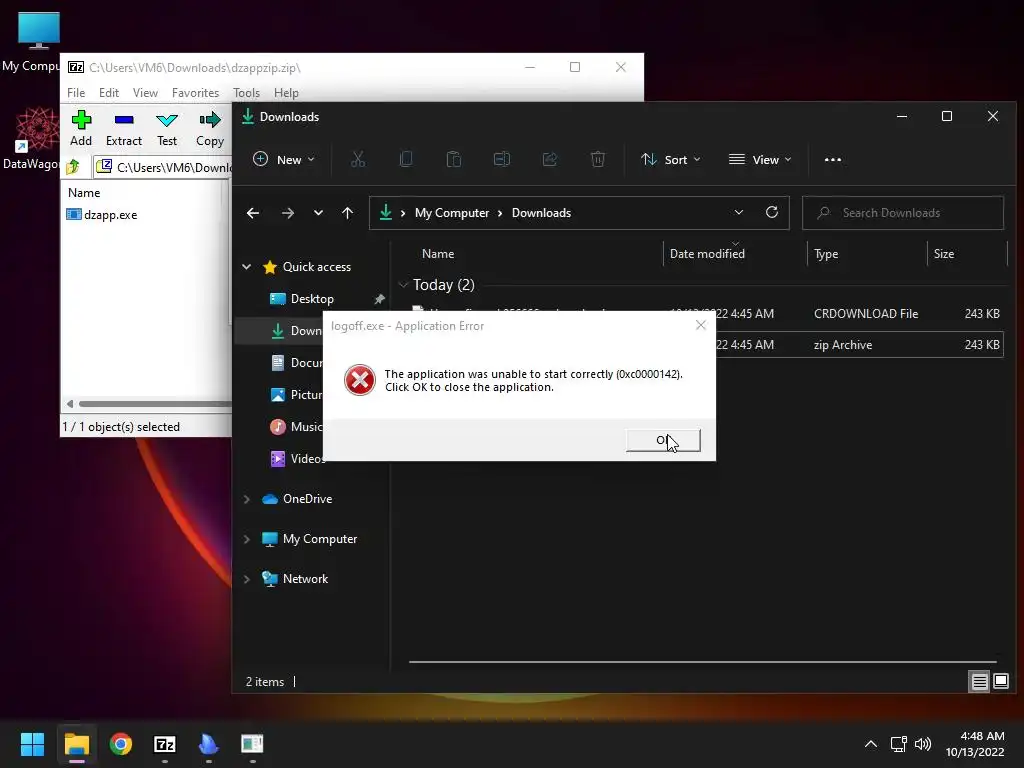Sort by Type column in Explorer
Viewport: 1024px width, 768px height.
(826, 254)
